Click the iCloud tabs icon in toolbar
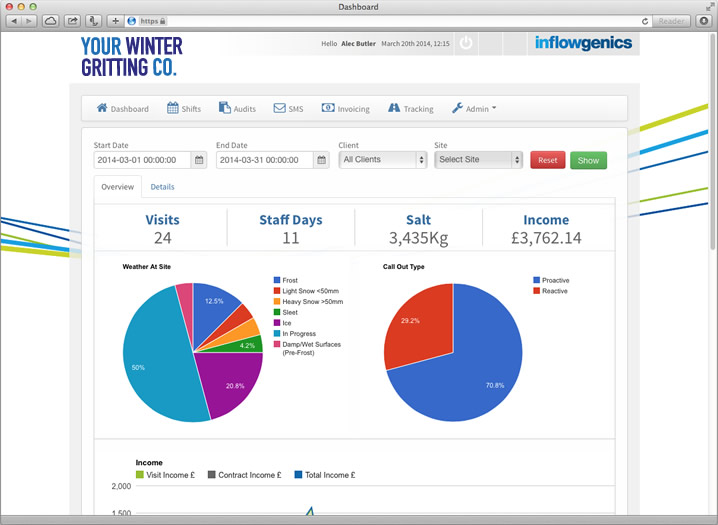 coord(50,20)
